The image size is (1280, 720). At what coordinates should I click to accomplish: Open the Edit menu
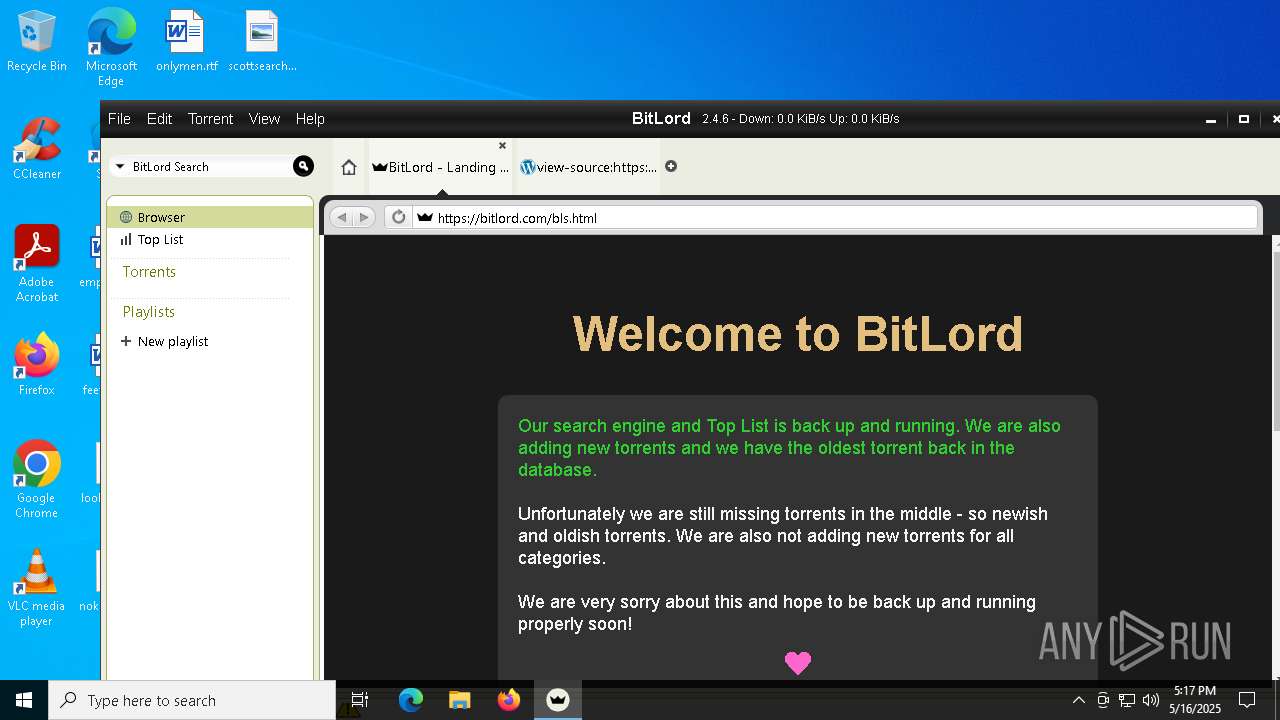pyautogui.click(x=159, y=118)
